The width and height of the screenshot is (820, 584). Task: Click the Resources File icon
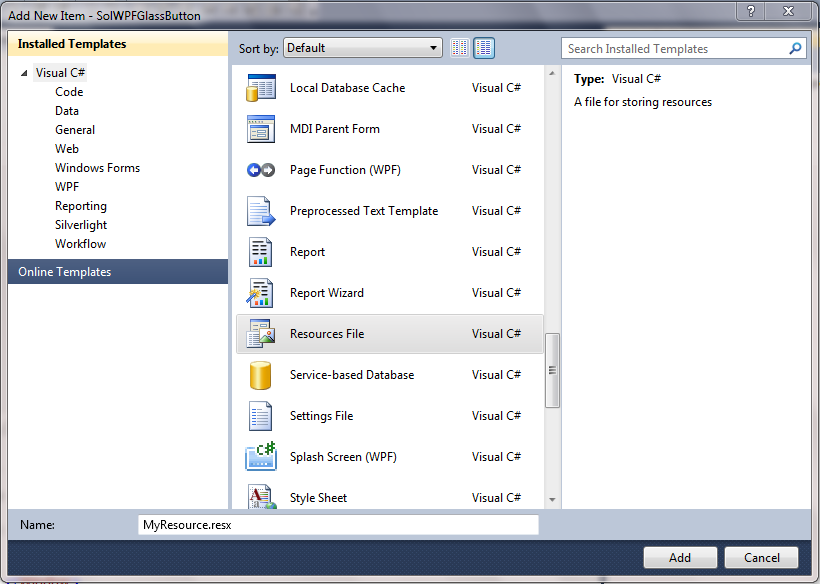click(260, 334)
